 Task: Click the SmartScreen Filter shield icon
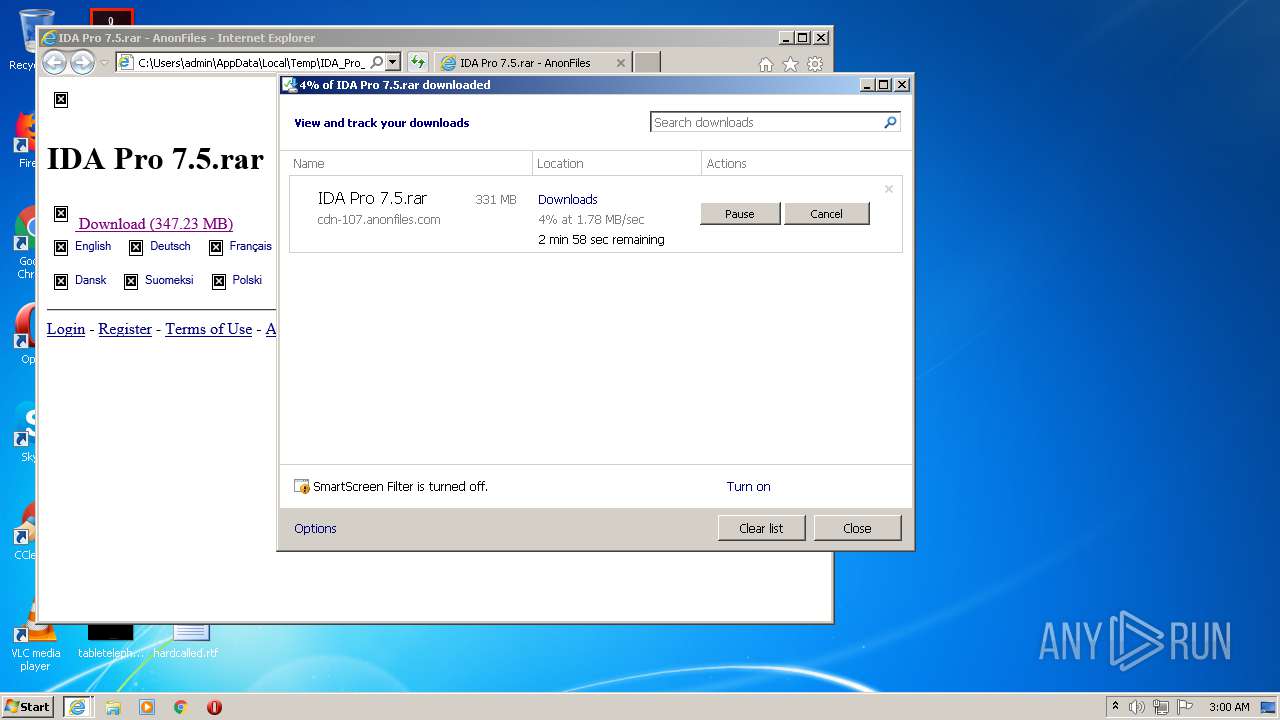click(302, 486)
